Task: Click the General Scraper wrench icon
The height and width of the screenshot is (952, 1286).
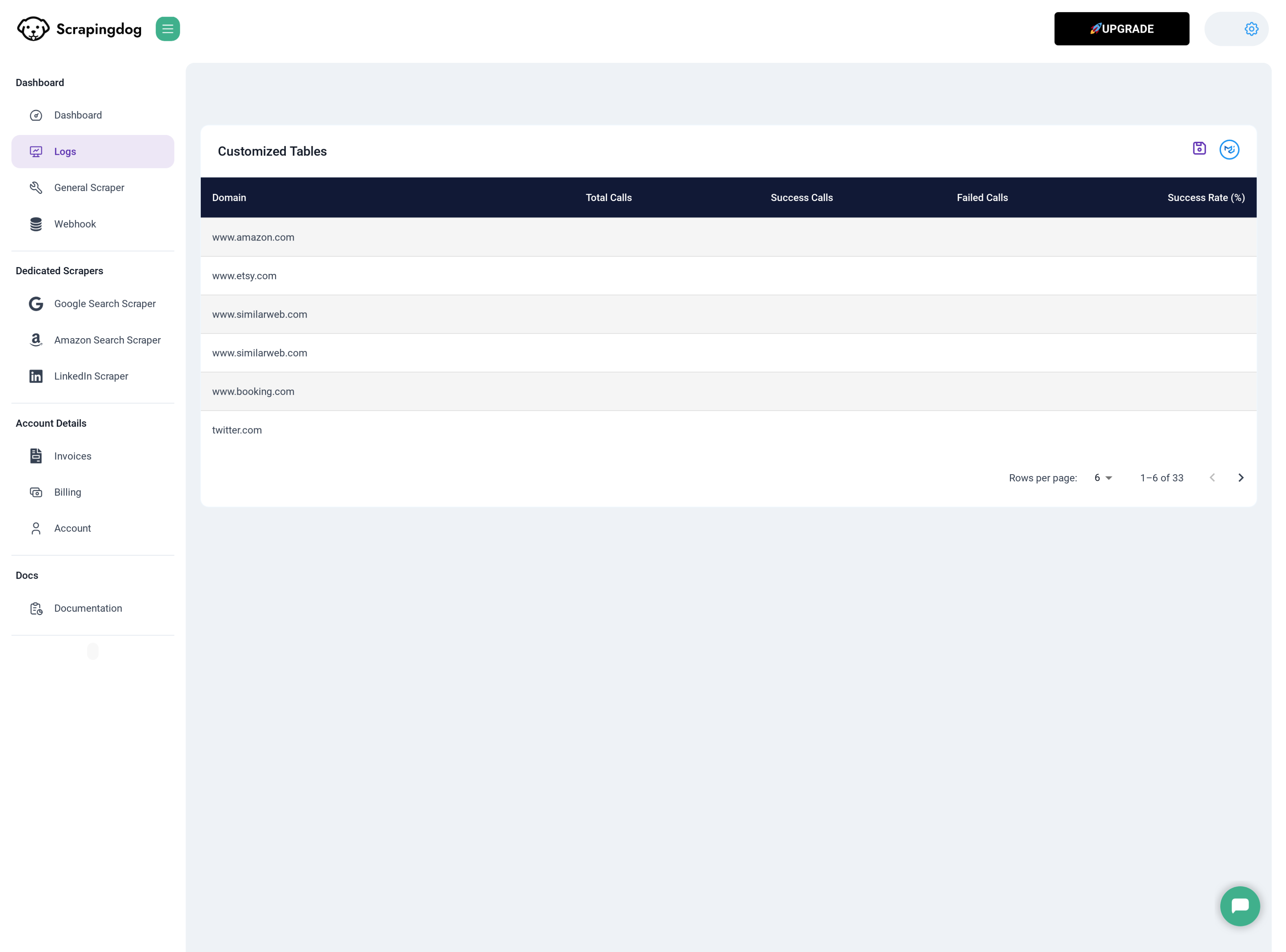Action: [x=36, y=188]
